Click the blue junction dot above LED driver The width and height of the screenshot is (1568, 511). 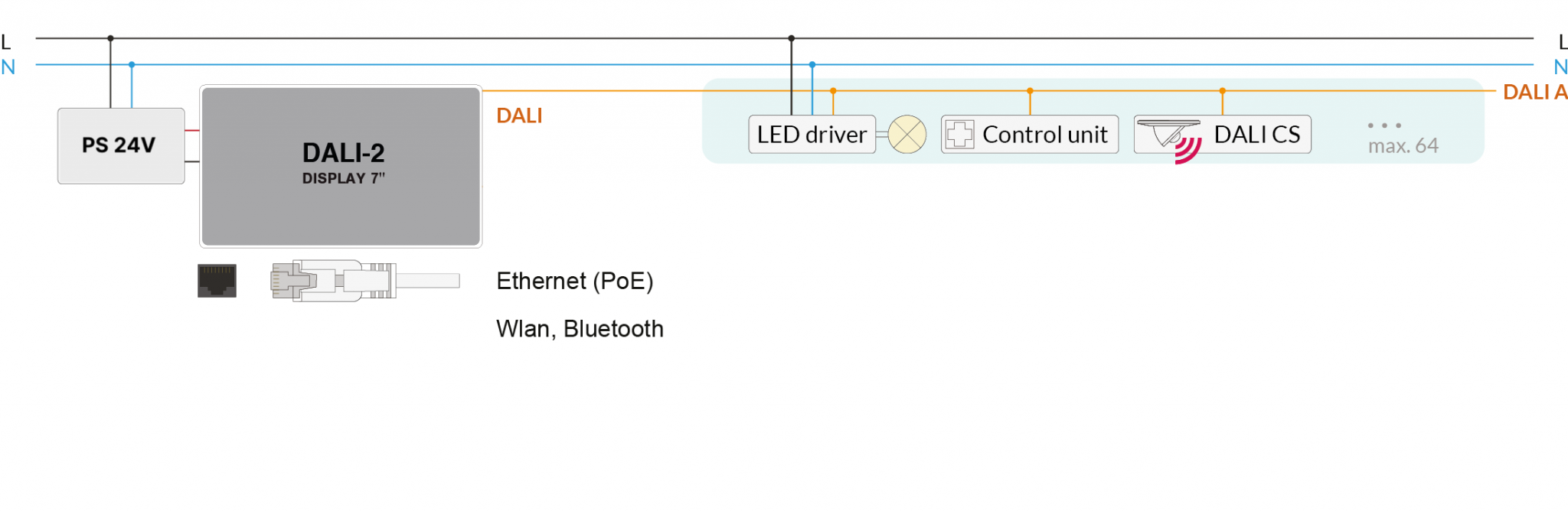click(812, 65)
